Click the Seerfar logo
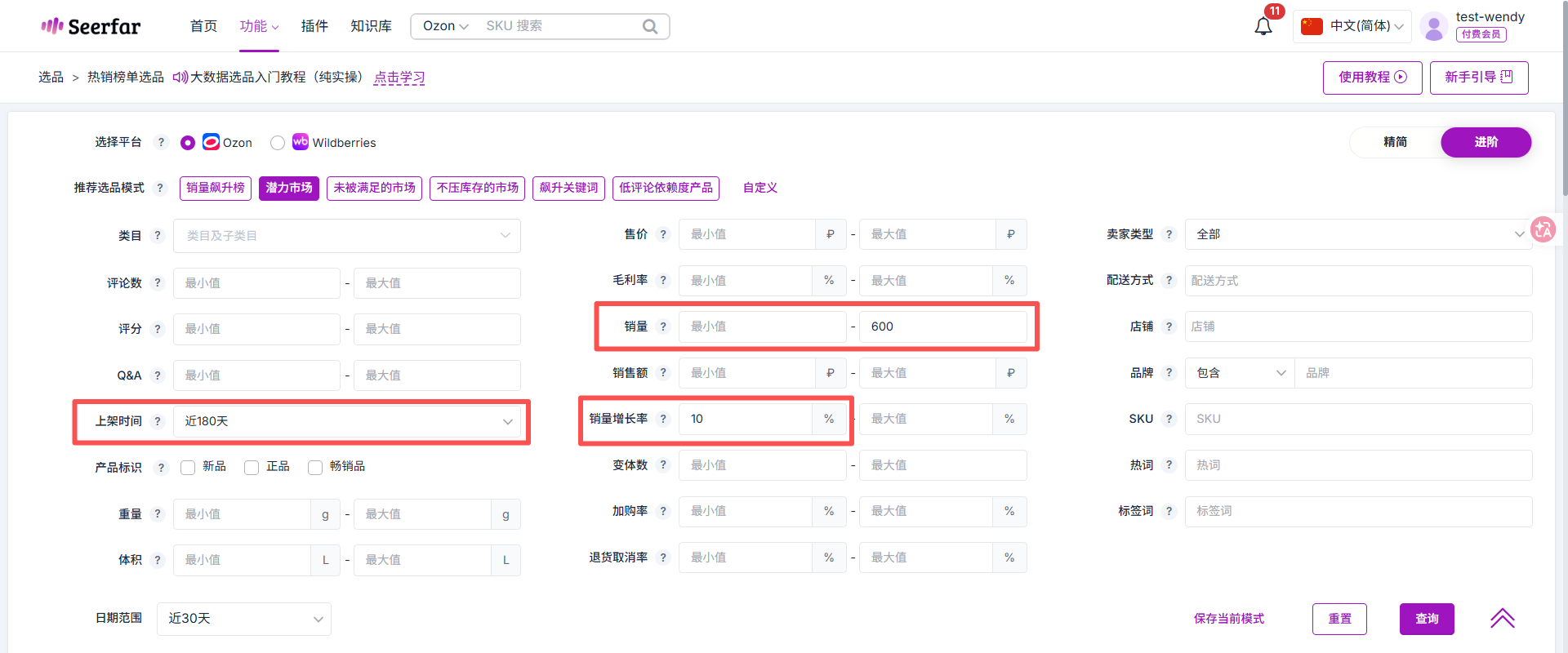Image resolution: width=1568 pixels, height=653 pixels. click(91, 26)
